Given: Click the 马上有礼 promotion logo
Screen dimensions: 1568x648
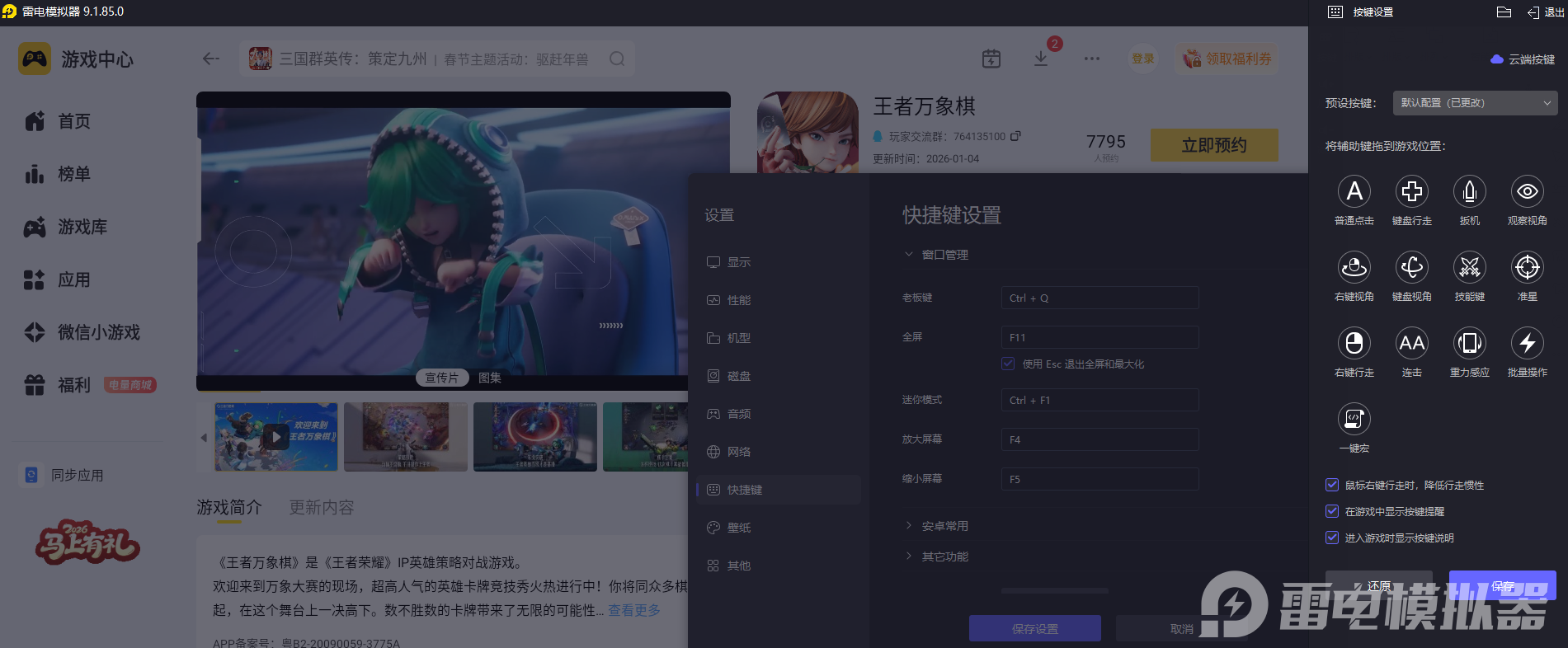Looking at the screenshot, I should point(87,541).
